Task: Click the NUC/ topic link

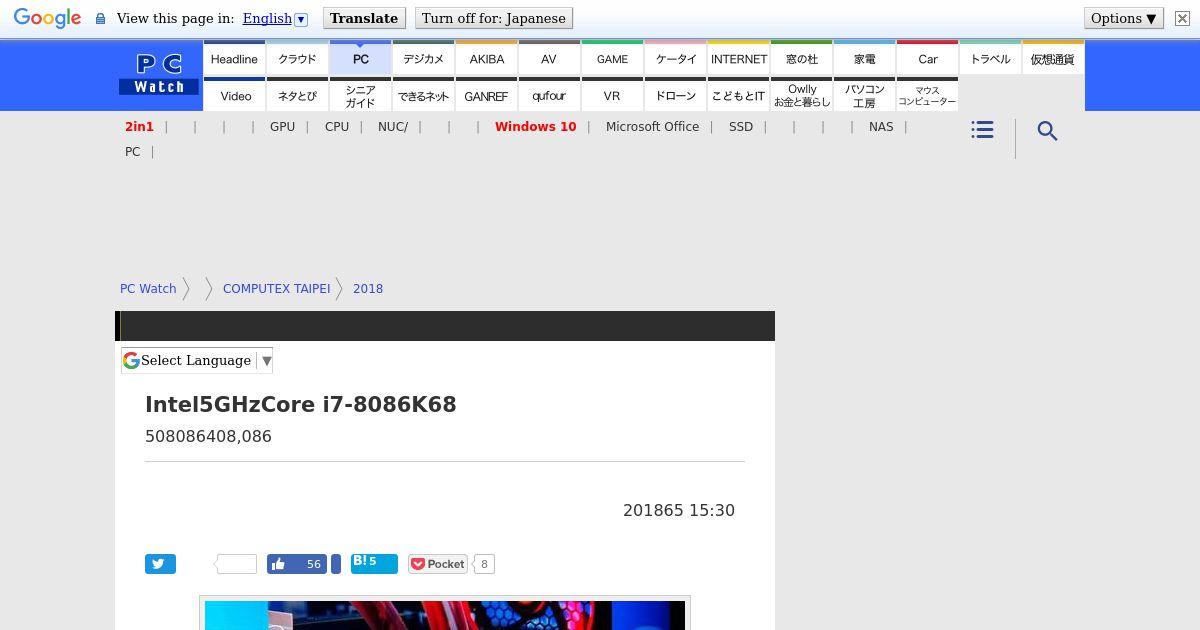Action: tap(393, 126)
